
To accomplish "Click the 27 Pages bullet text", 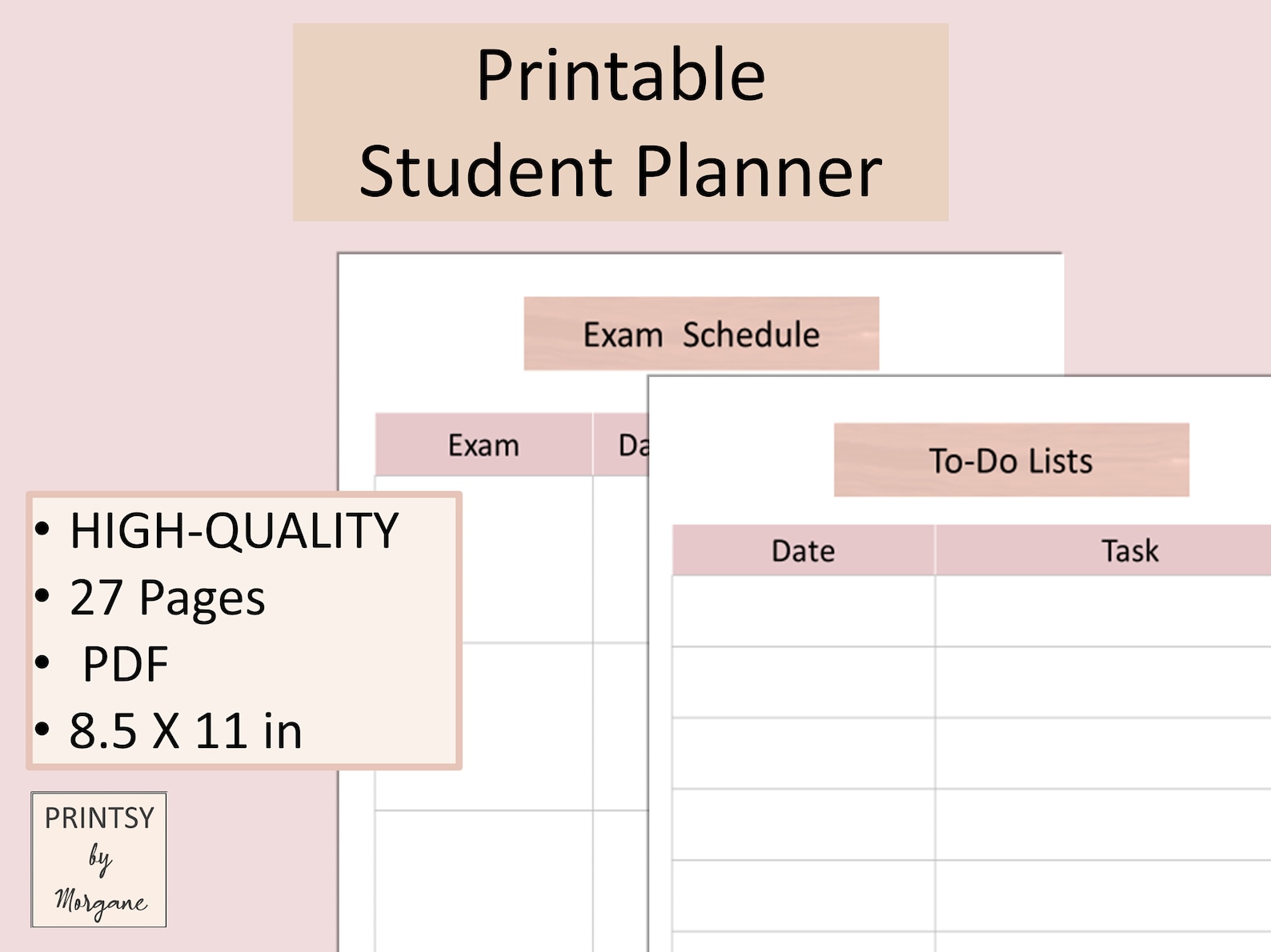I will 167,598.
